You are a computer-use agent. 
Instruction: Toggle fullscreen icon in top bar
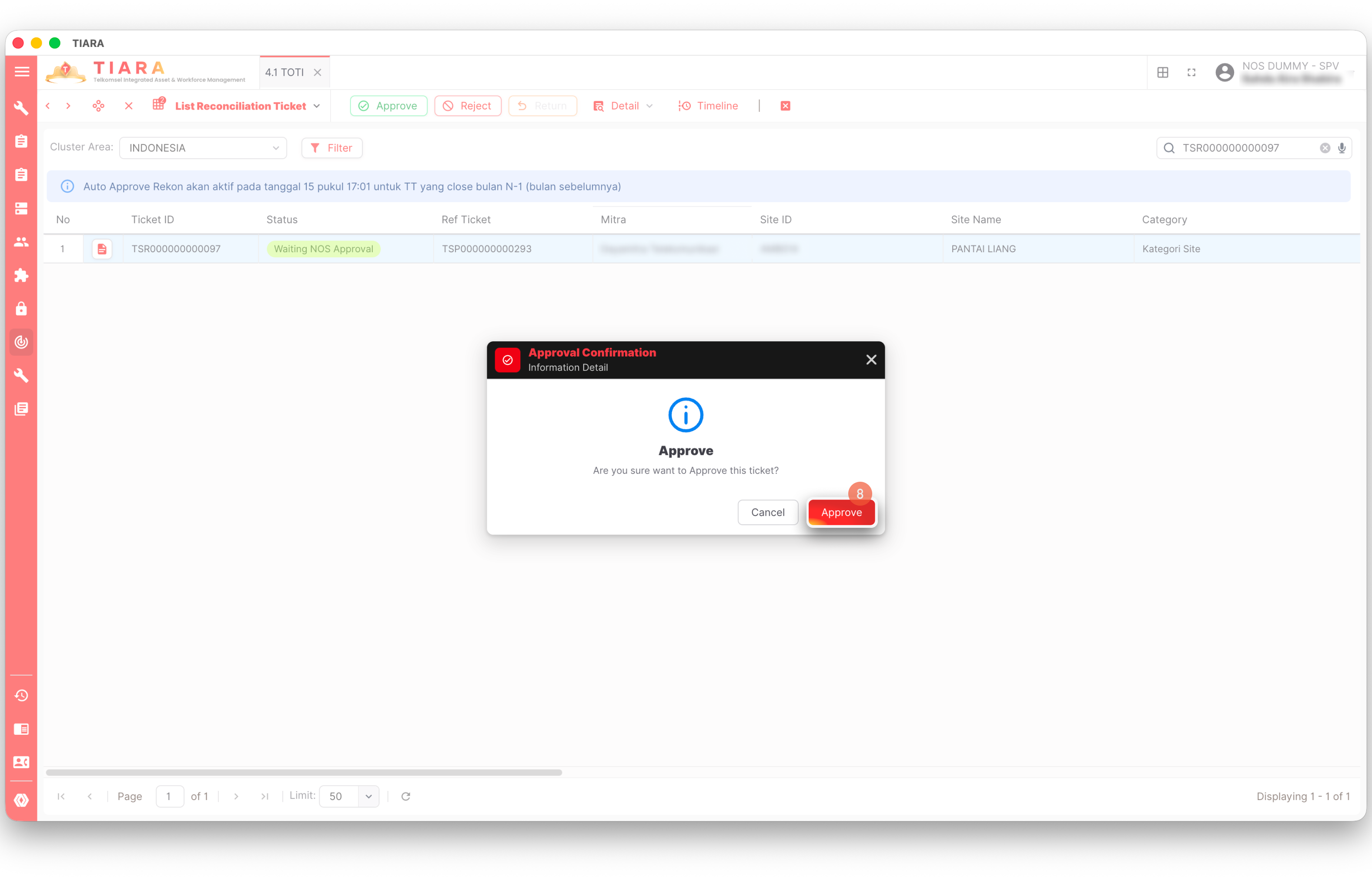1191,73
